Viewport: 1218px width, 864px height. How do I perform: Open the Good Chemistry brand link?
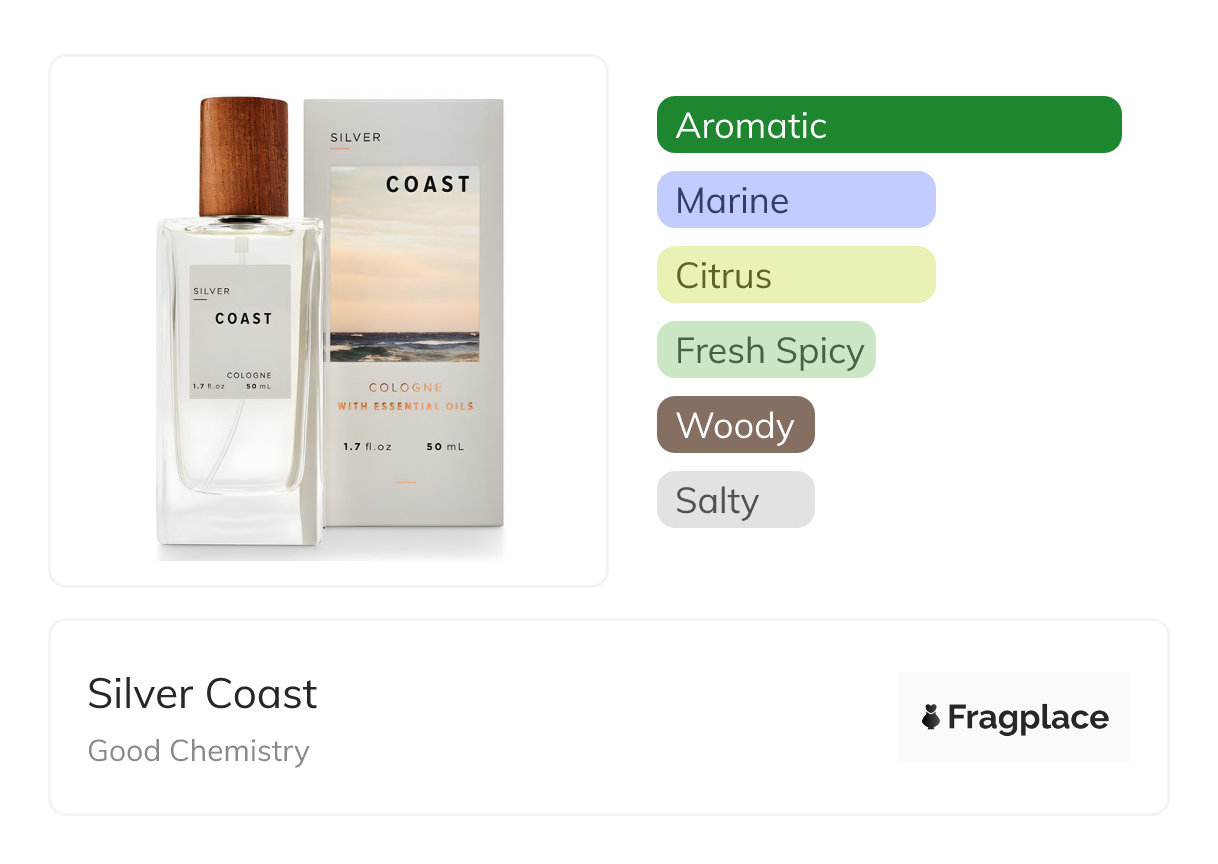(x=198, y=751)
